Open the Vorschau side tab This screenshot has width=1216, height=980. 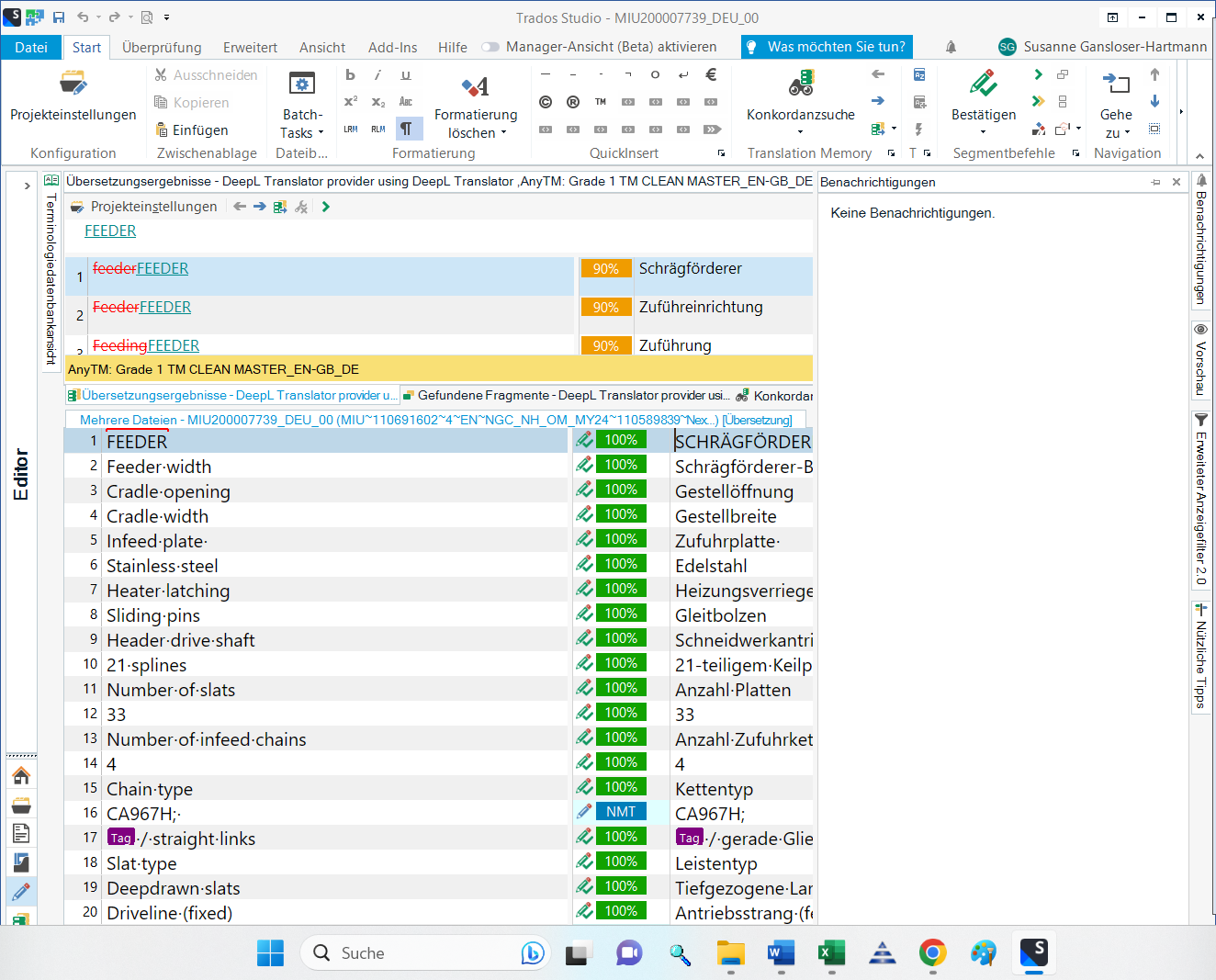(x=1200, y=359)
